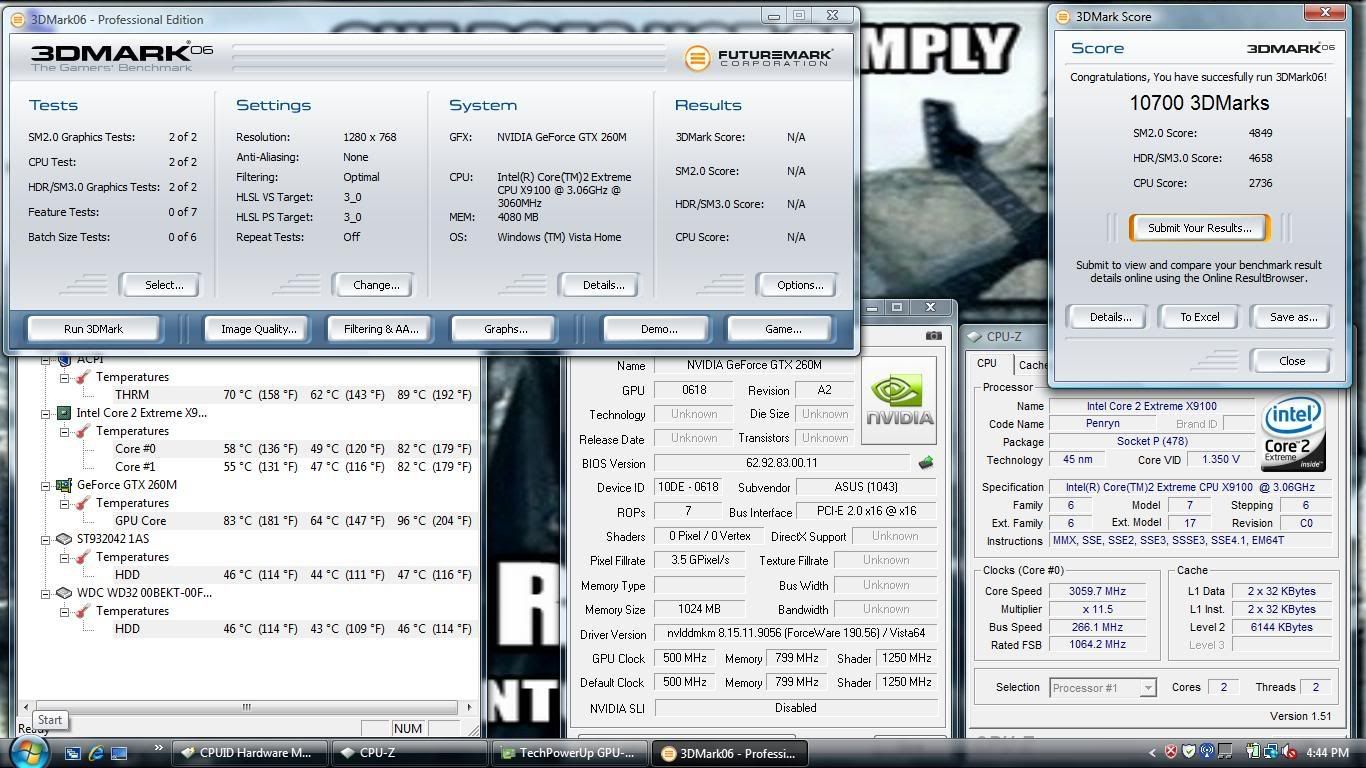This screenshot has width=1366, height=768.
Task: Click red security alert shield in tray
Action: pos(1170,752)
